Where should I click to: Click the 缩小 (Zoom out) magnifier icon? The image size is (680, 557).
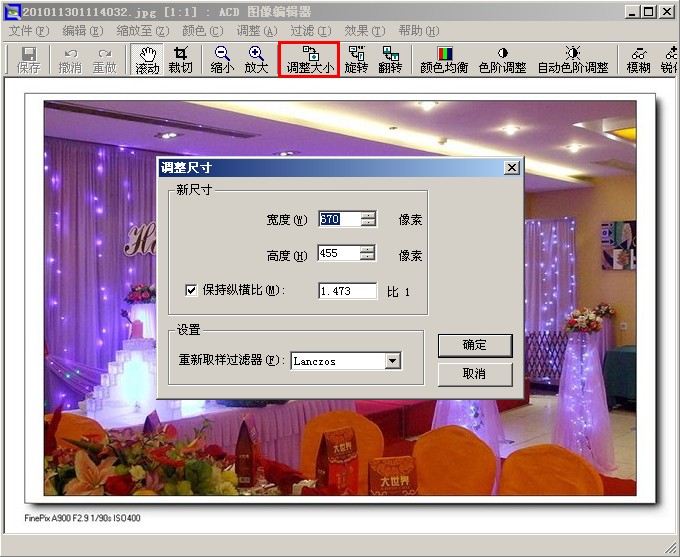[x=222, y=60]
